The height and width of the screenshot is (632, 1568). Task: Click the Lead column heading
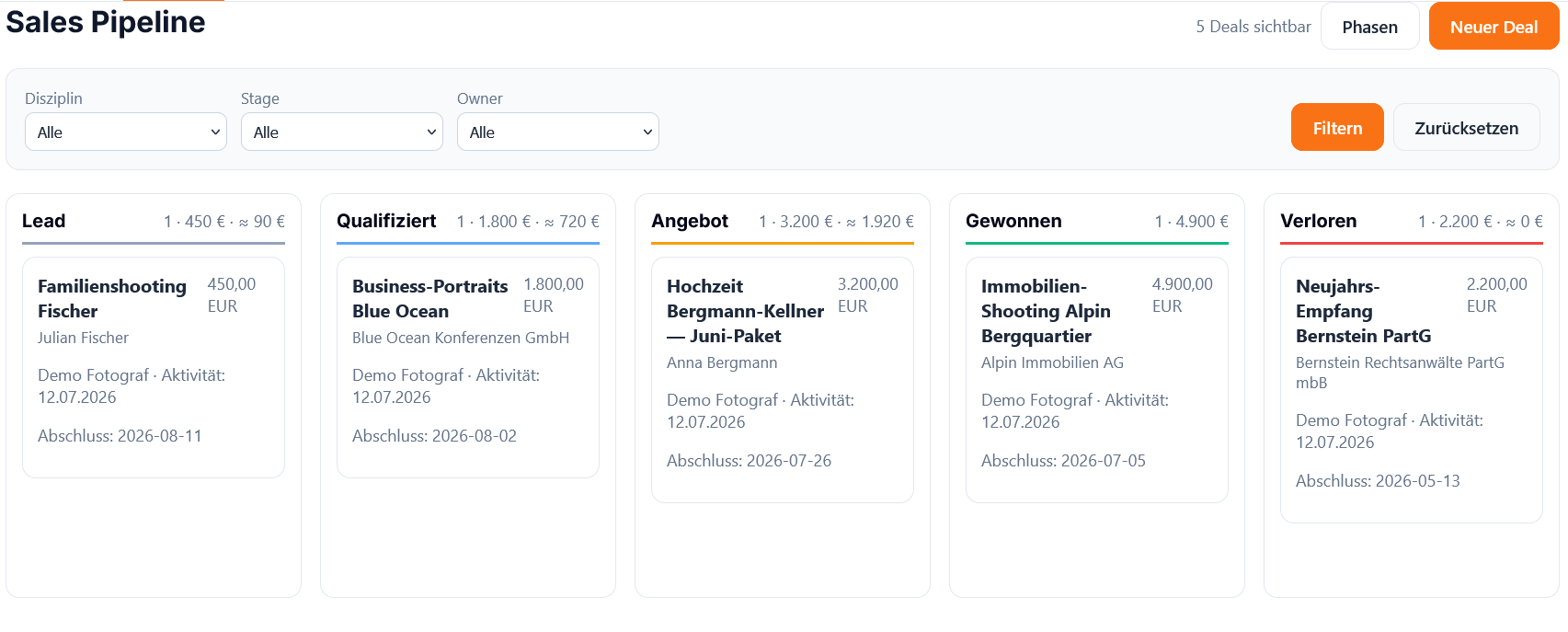point(43,221)
